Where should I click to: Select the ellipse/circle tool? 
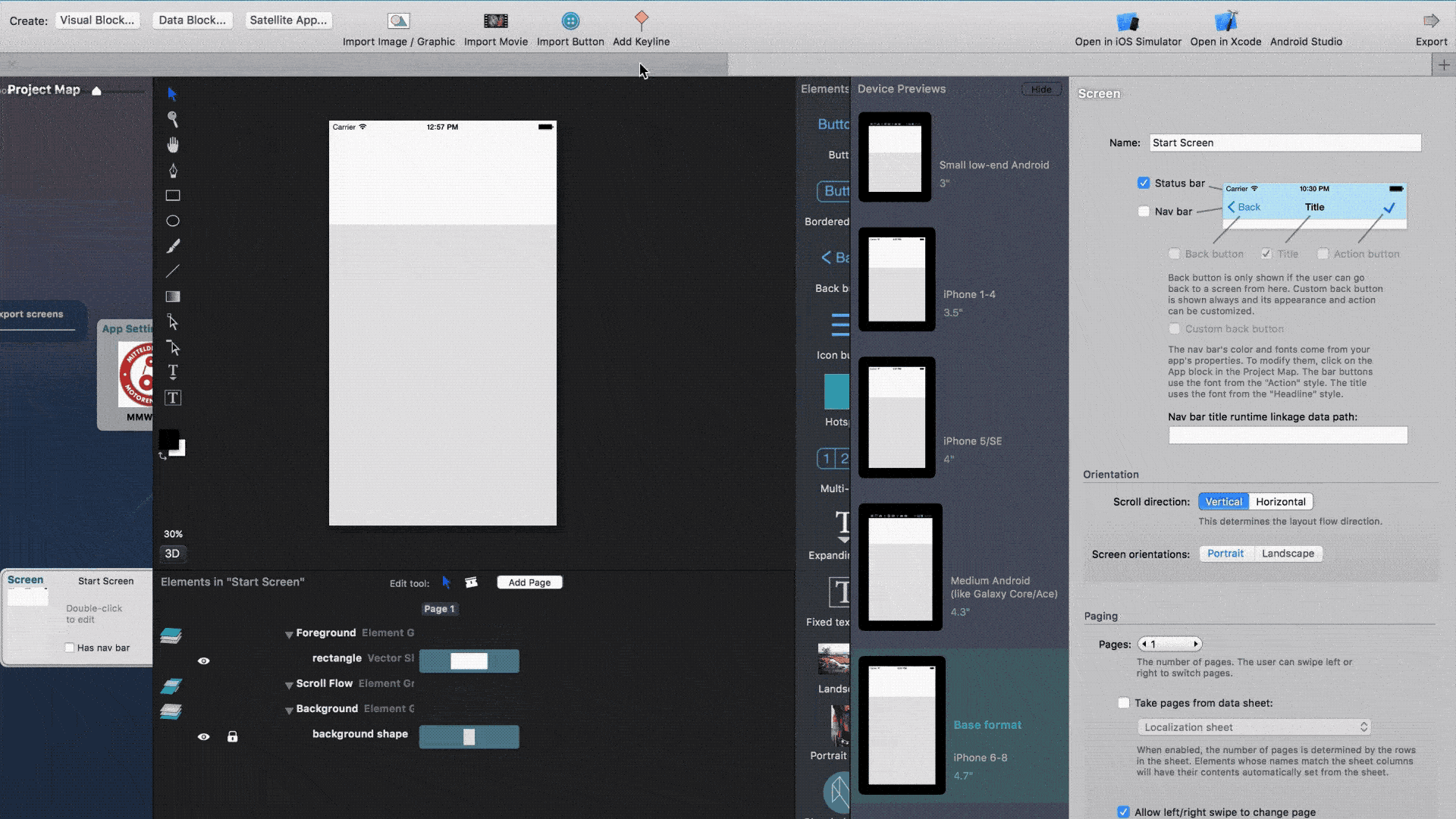172,220
